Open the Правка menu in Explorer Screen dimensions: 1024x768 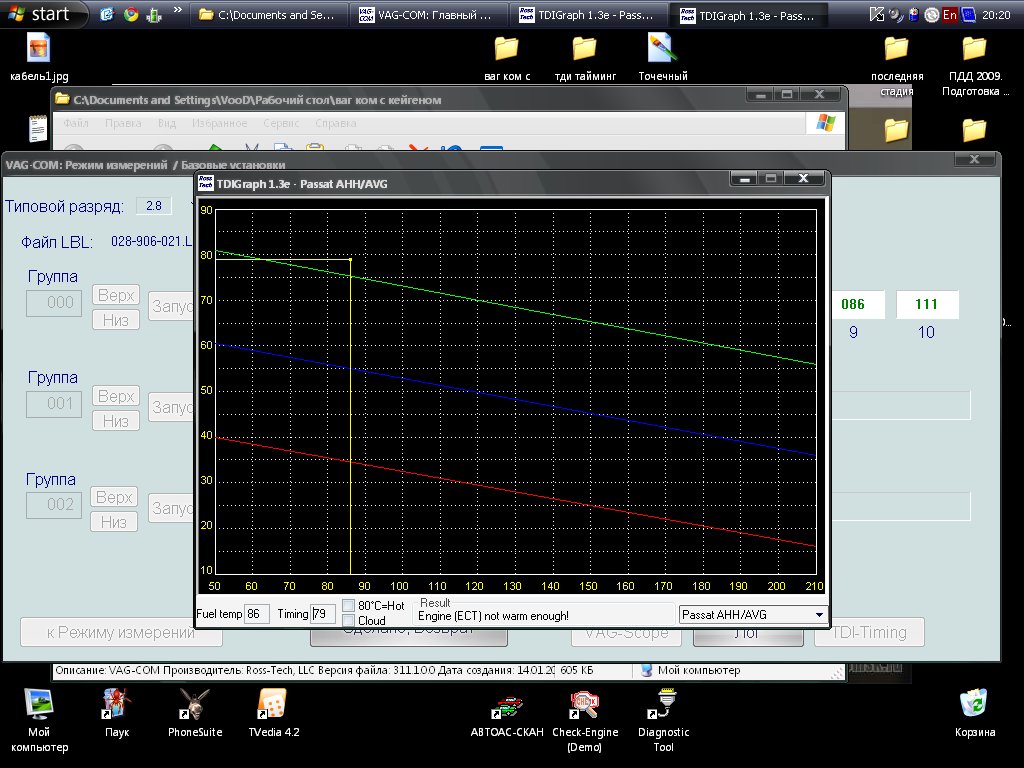(x=123, y=123)
